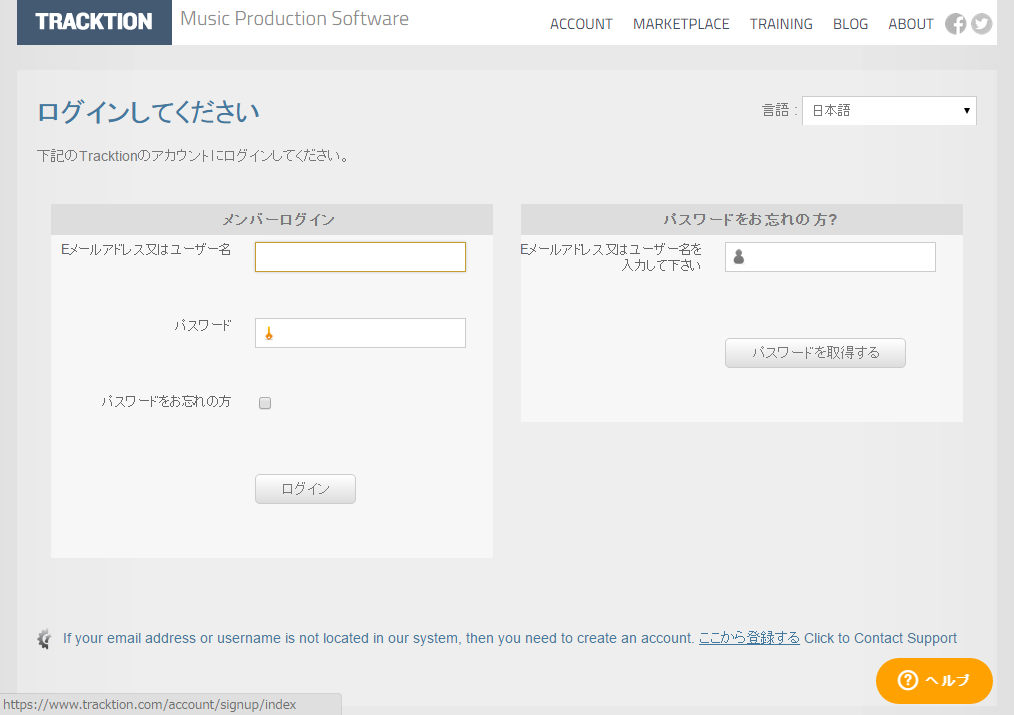Open the ACCOUNT menu
Screen dimensions: 1014x715
point(581,24)
